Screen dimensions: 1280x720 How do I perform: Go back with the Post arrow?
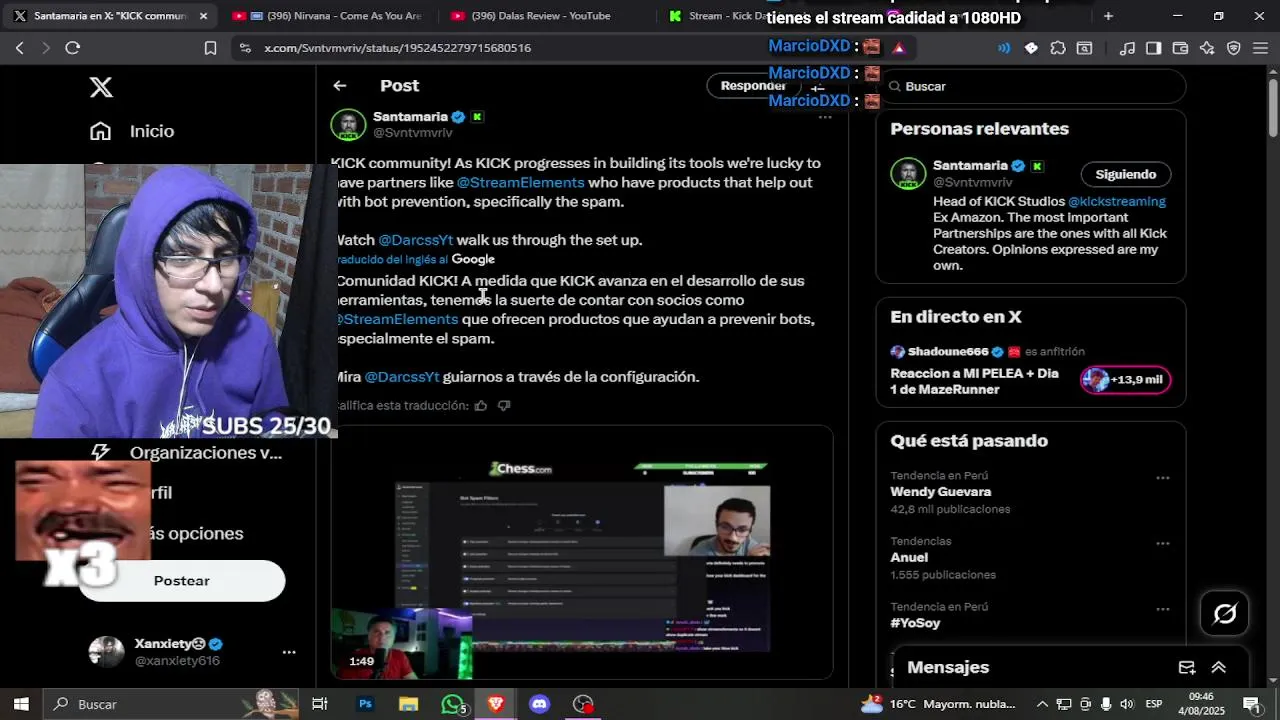[340, 86]
